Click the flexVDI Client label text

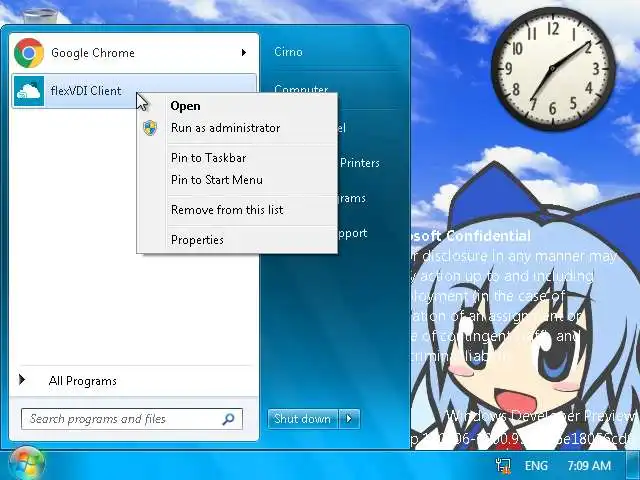coord(86,91)
